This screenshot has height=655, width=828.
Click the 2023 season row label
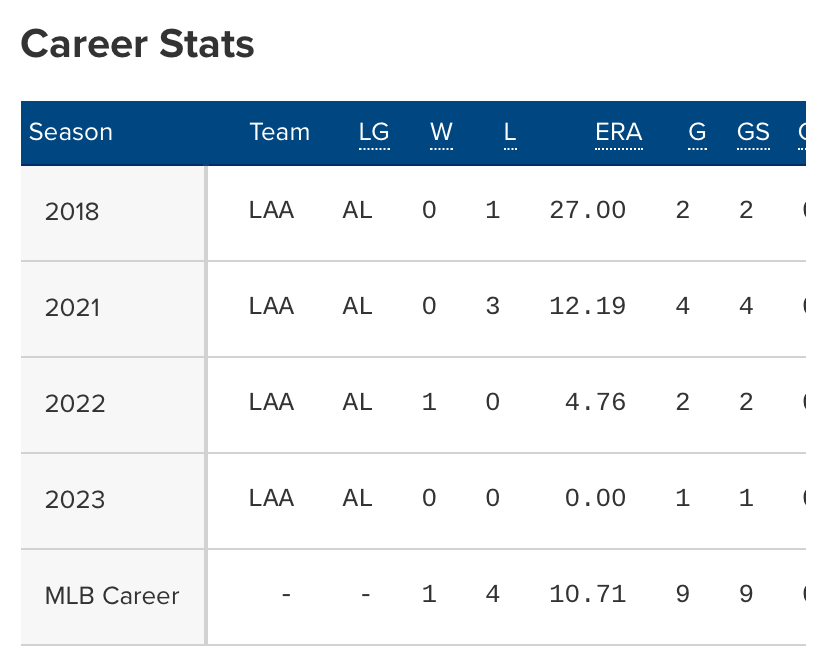74,500
